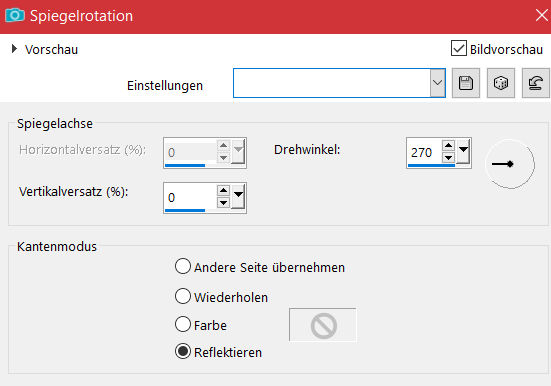This screenshot has width=551, height=386.
Task: Select Andere Seite übernehmen radio button
Action: pos(183,266)
